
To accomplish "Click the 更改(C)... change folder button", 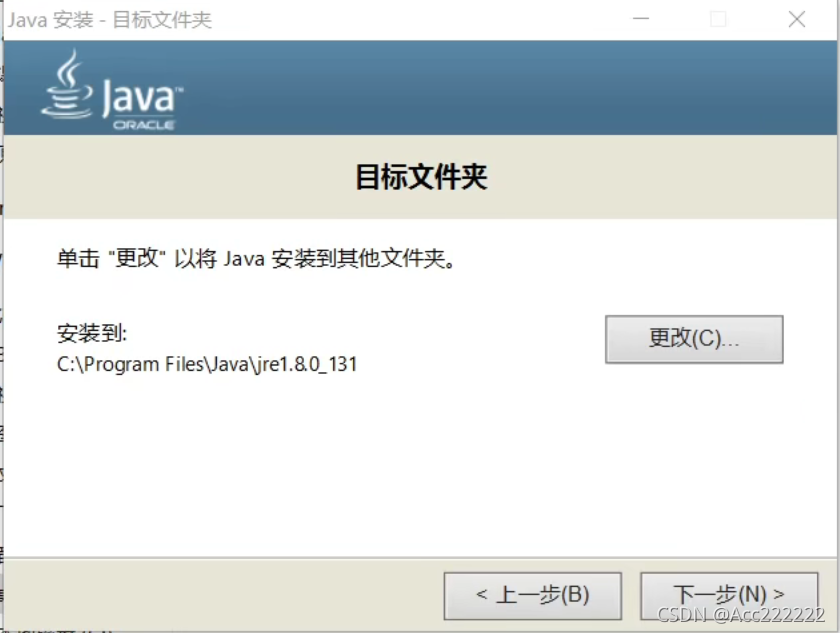I will [694, 340].
